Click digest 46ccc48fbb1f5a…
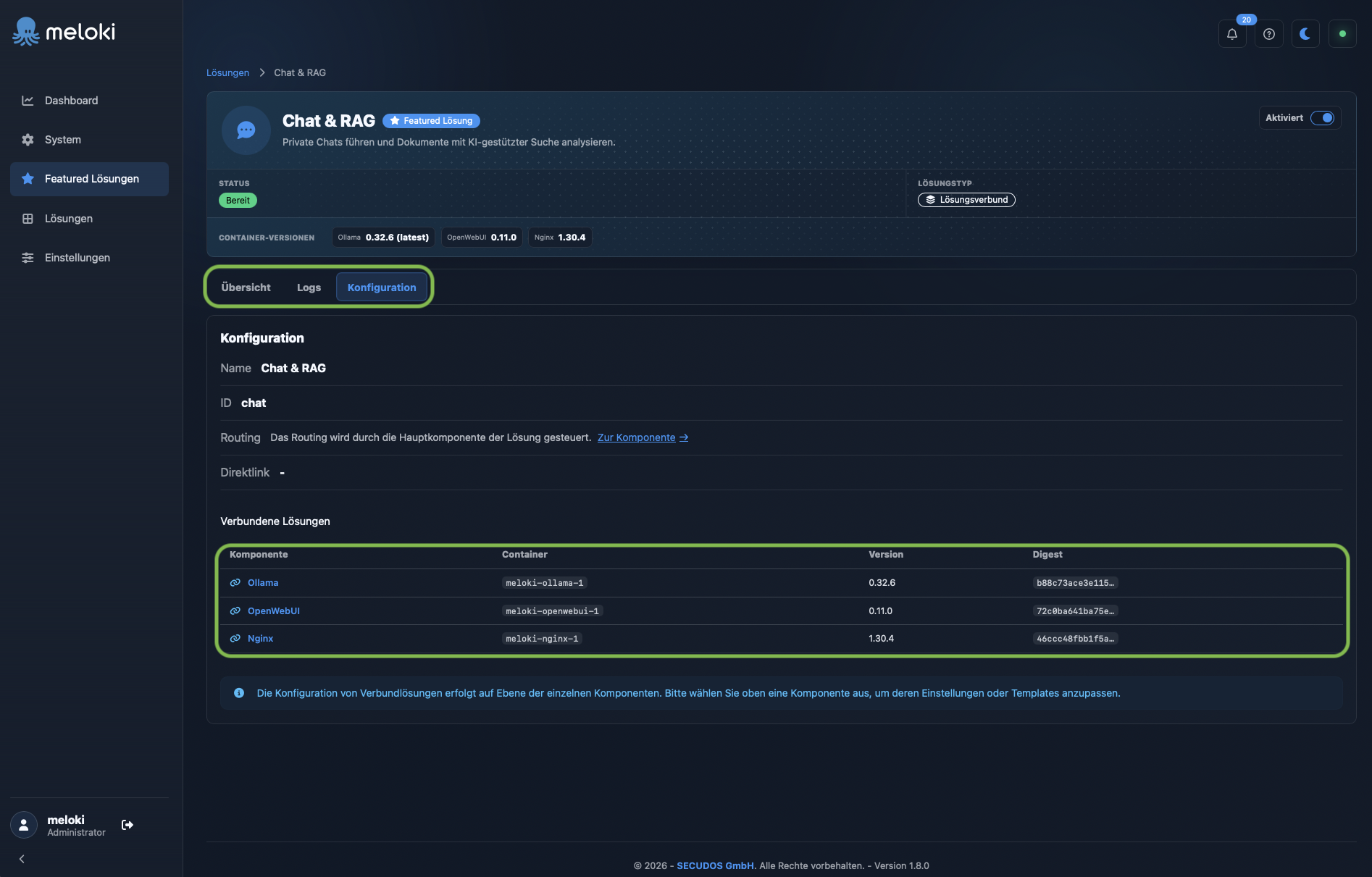The image size is (1372, 877). [1076, 639]
